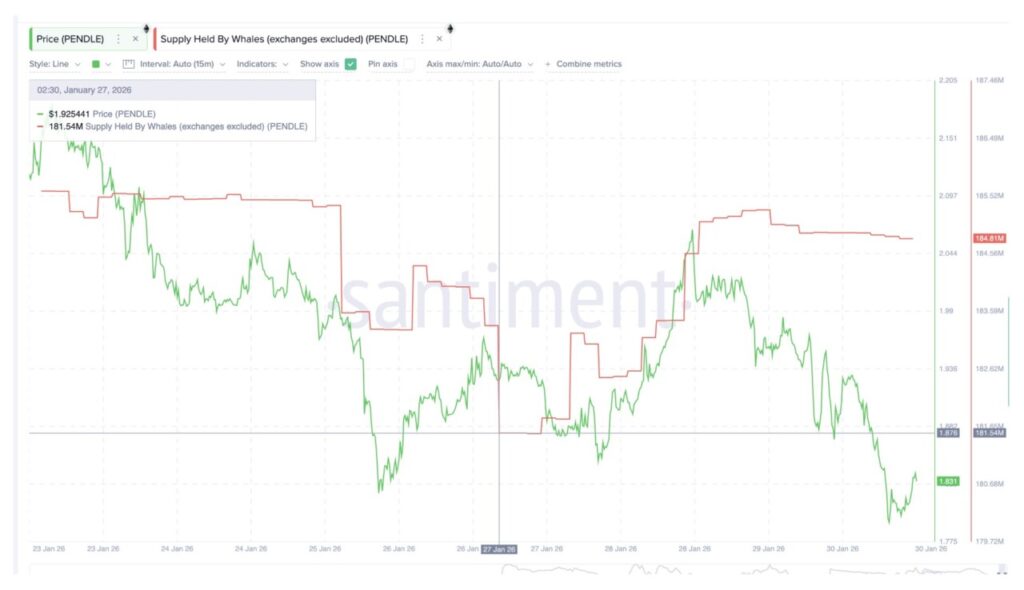Close the Price (PENDLE) metric tab
The width and height of the screenshot is (1024, 590).
(x=136, y=39)
